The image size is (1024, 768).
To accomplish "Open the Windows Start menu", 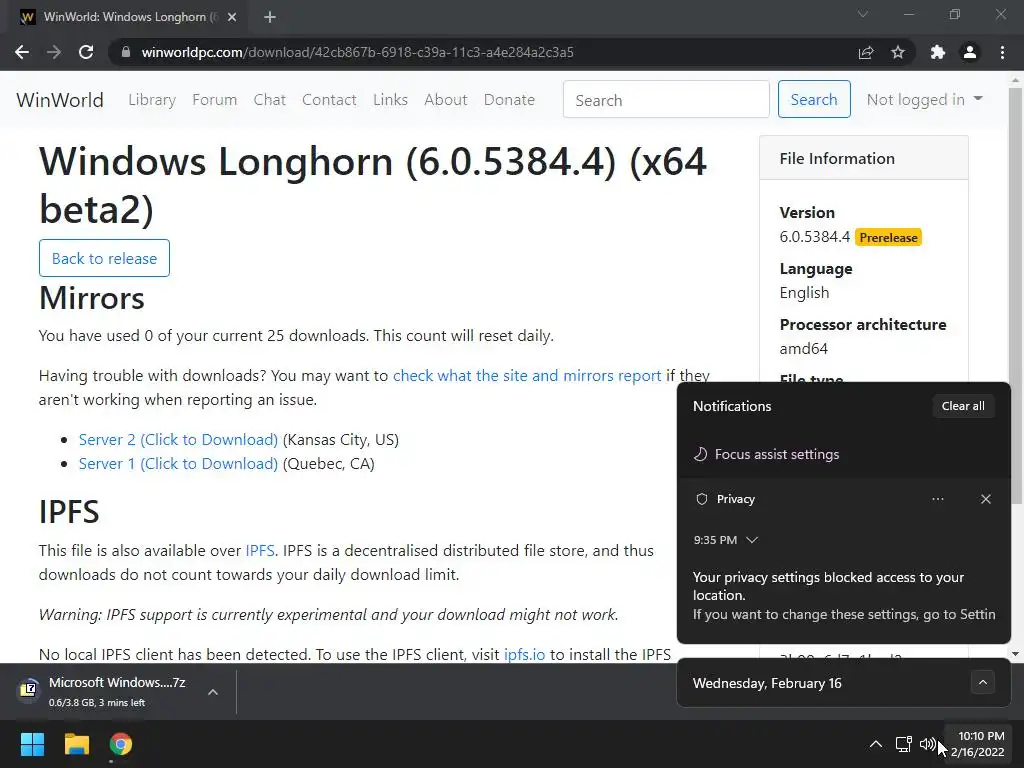I will tap(32, 744).
